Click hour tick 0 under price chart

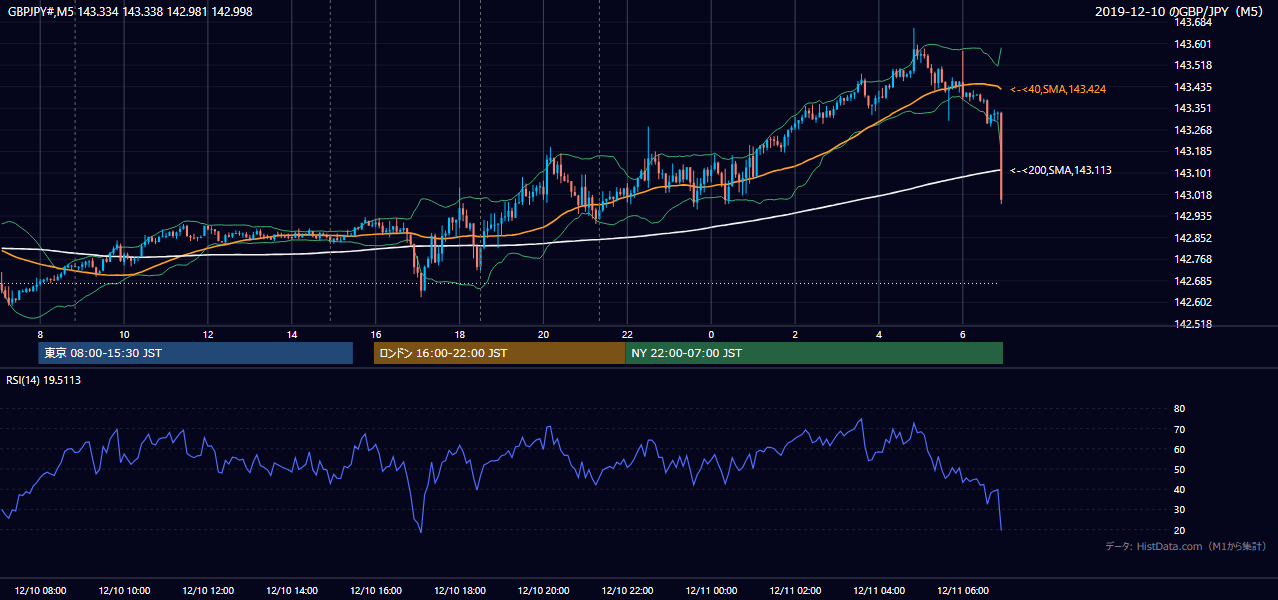(711, 334)
